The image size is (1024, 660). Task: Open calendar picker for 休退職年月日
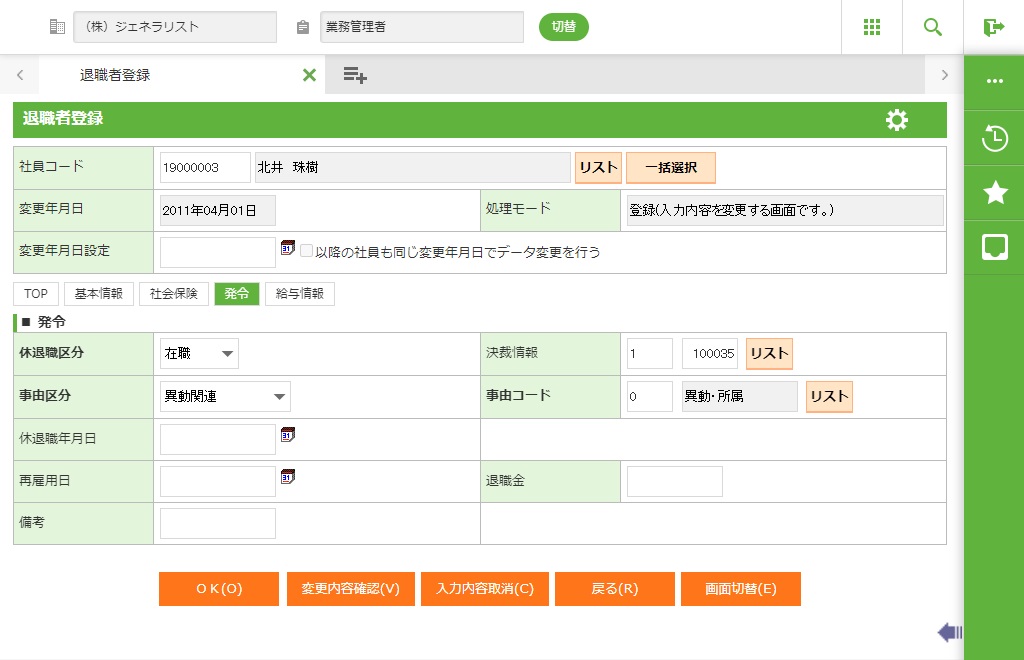(x=288, y=435)
